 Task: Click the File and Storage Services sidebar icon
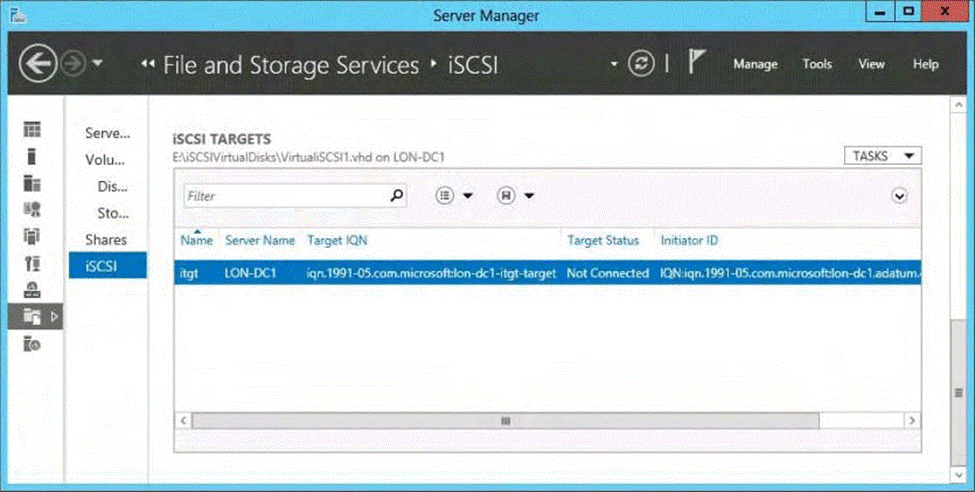(x=33, y=317)
